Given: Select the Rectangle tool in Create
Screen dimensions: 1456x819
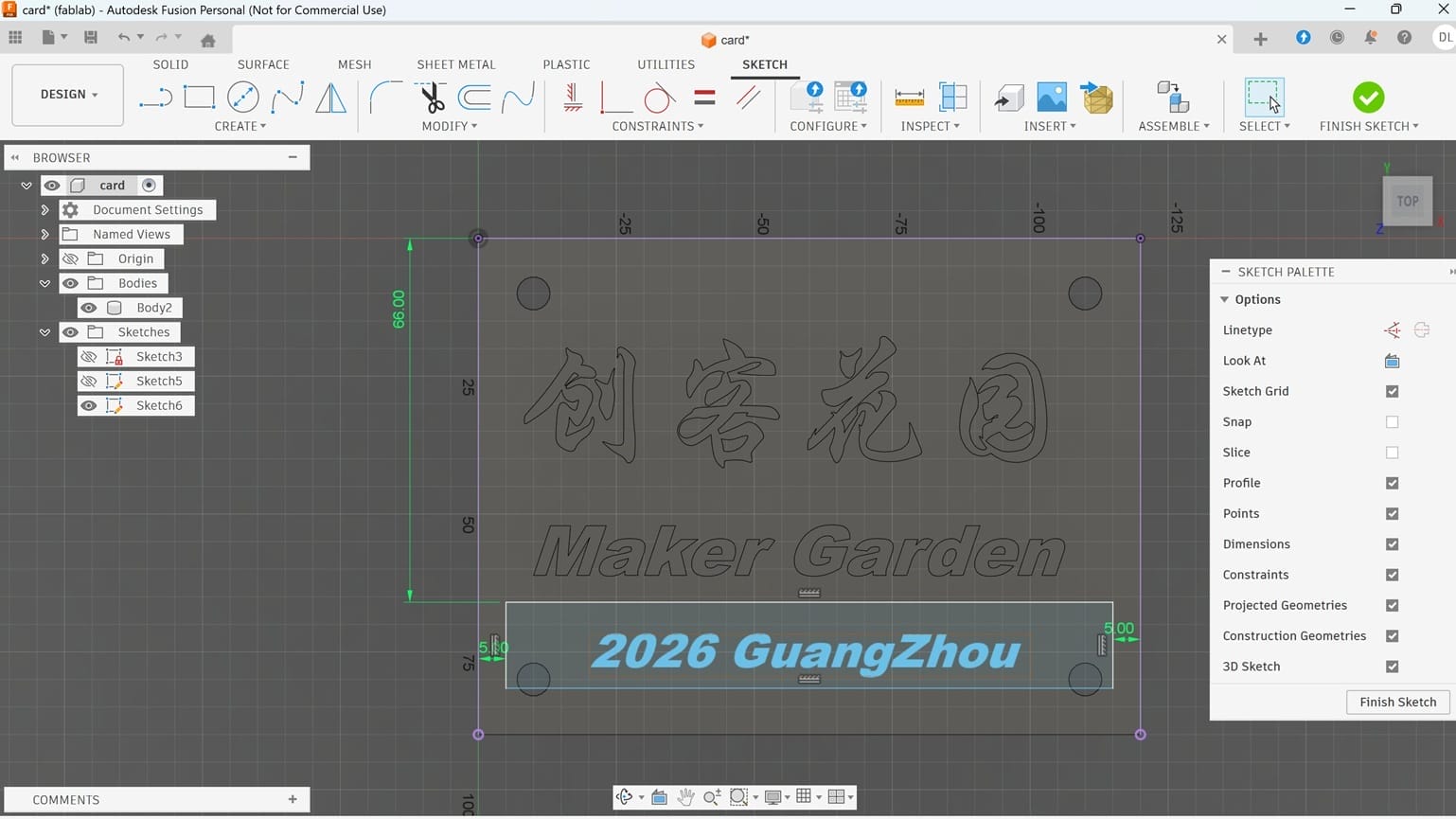Looking at the screenshot, I should click(x=198, y=96).
